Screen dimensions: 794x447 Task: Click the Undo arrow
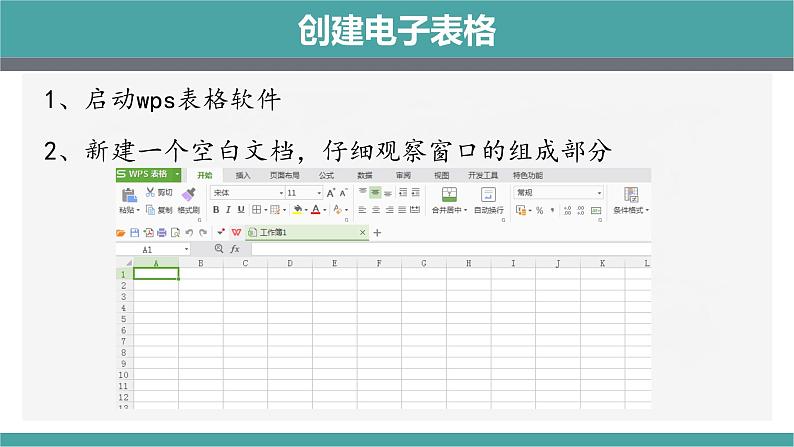coord(189,233)
